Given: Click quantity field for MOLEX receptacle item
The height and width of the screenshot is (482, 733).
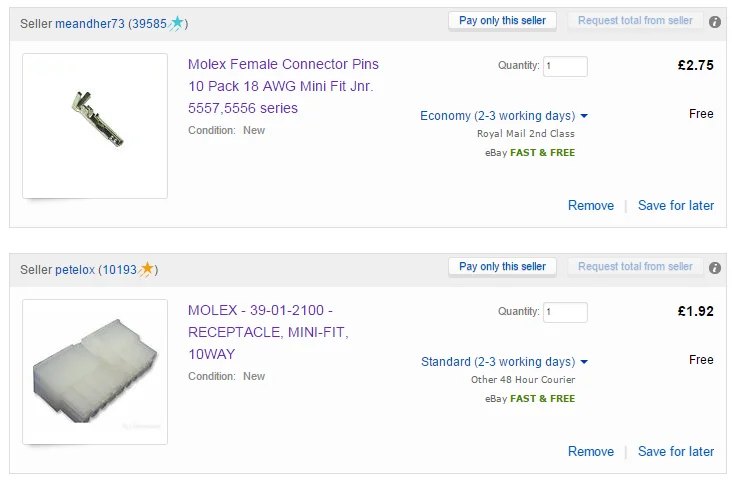Looking at the screenshot, I should click(565, 312).
